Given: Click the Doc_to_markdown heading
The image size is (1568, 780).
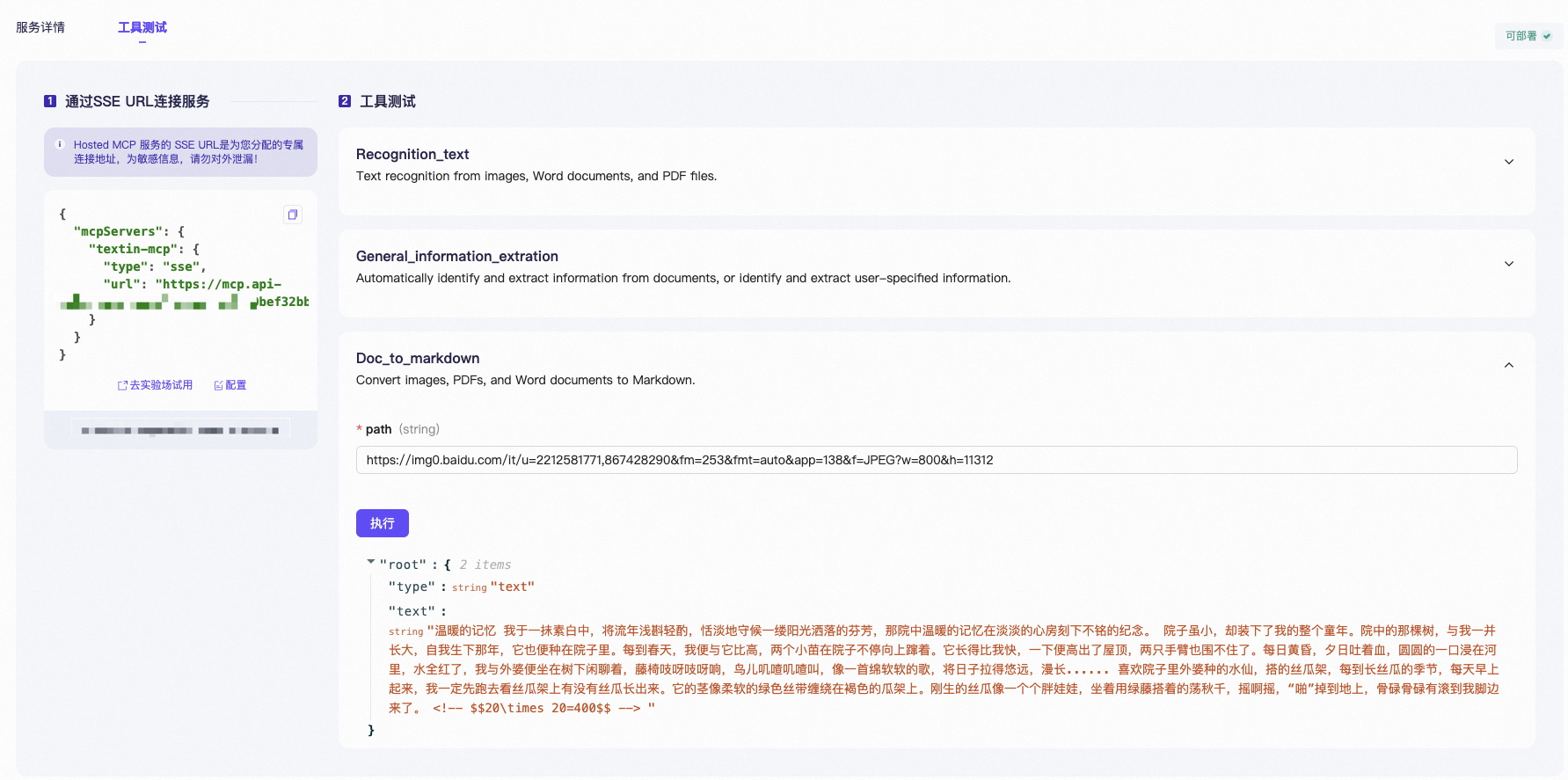Looking at the screenshot, I should click(418, 358).
